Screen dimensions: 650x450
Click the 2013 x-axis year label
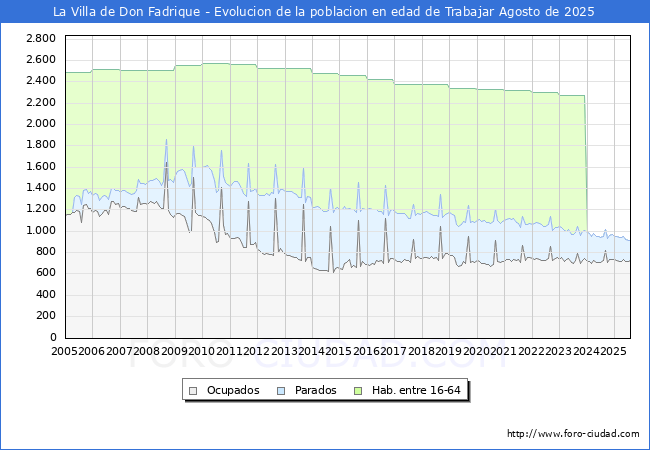click(284, 351)
